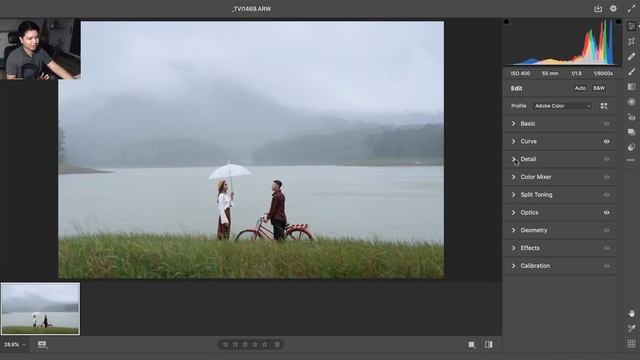Select the Hand tool
The image size is (640, 360).
coord(631,313)
